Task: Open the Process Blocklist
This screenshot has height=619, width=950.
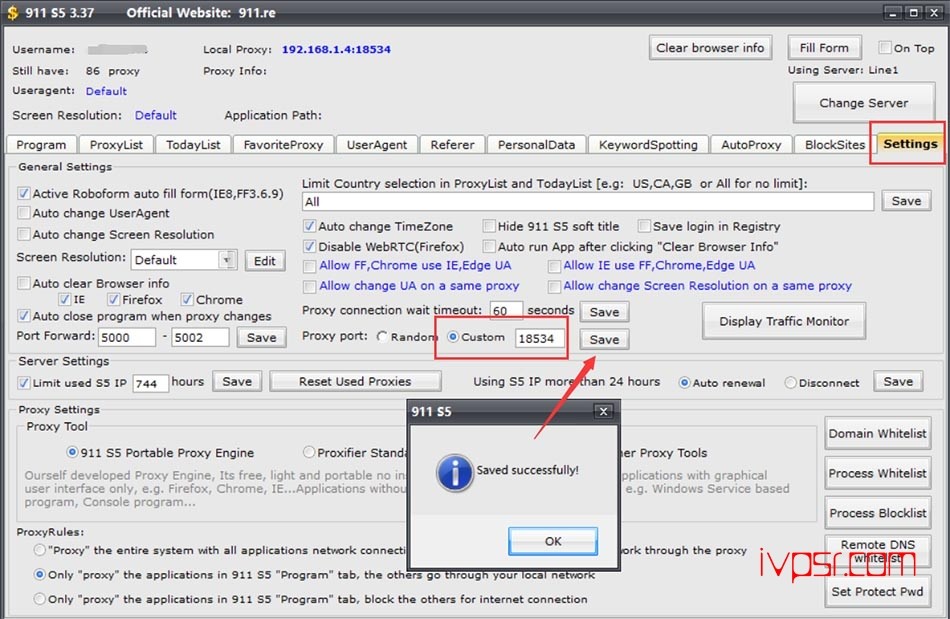Action: click(877, 513)
